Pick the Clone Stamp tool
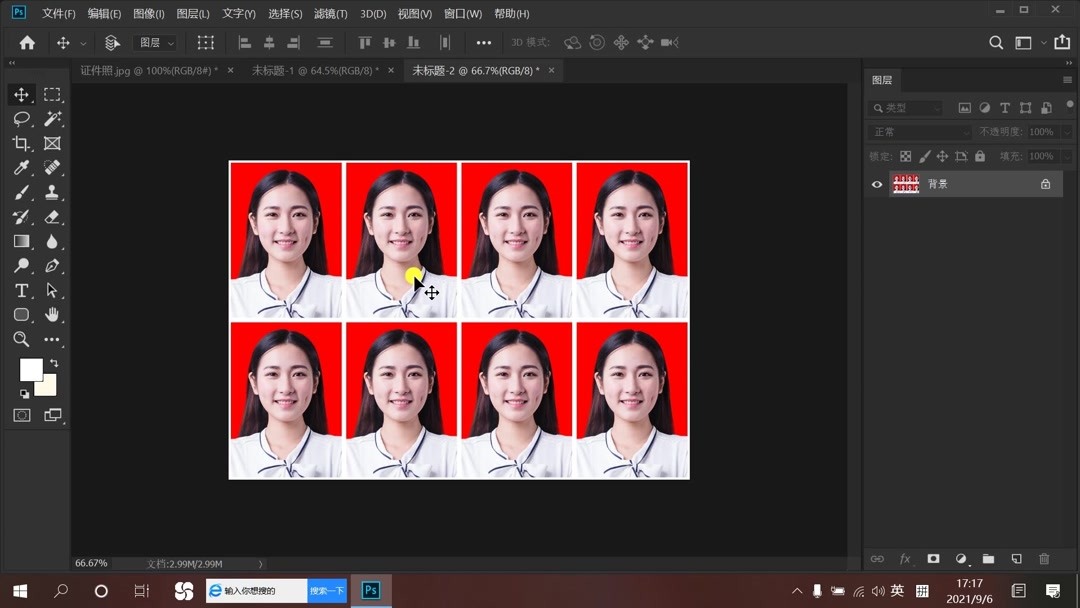 point(52,193)
